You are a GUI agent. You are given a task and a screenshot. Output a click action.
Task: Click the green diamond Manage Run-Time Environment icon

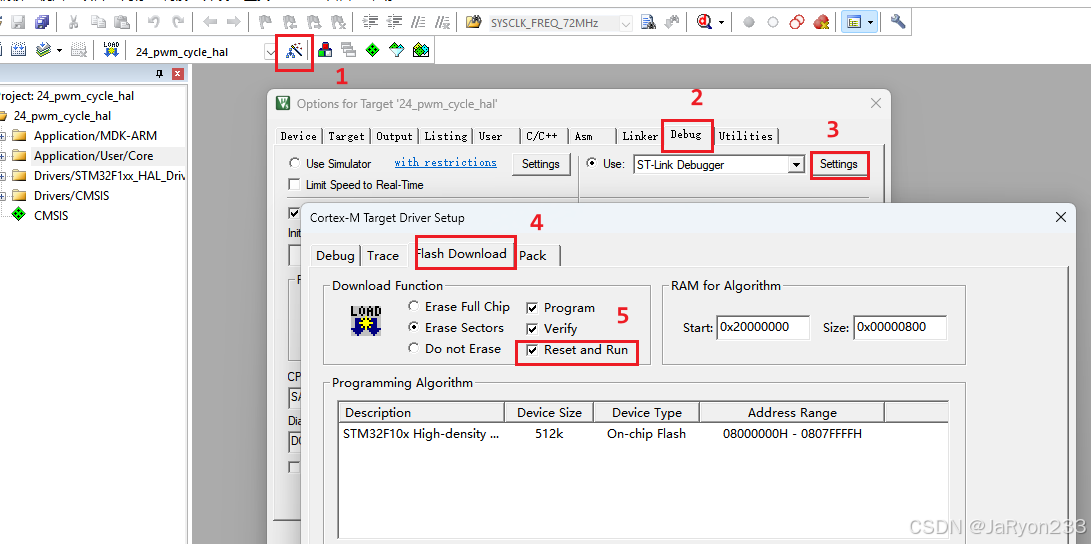372,50
